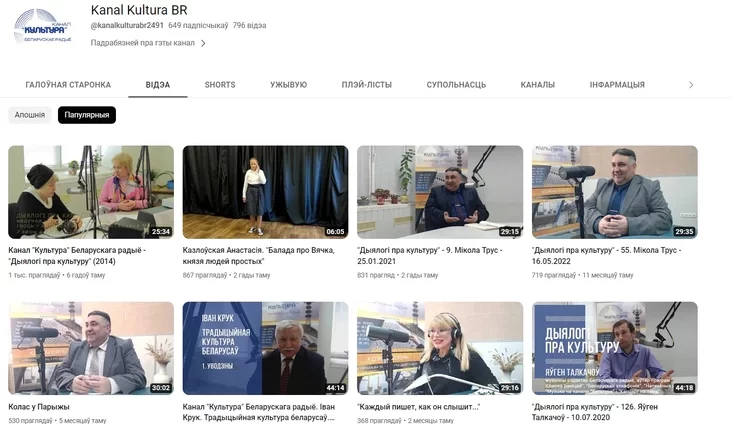732x424 pixels.
Task: Click '867 праглядаў • 2 гады таму' metadata
Action: [226, 276]
